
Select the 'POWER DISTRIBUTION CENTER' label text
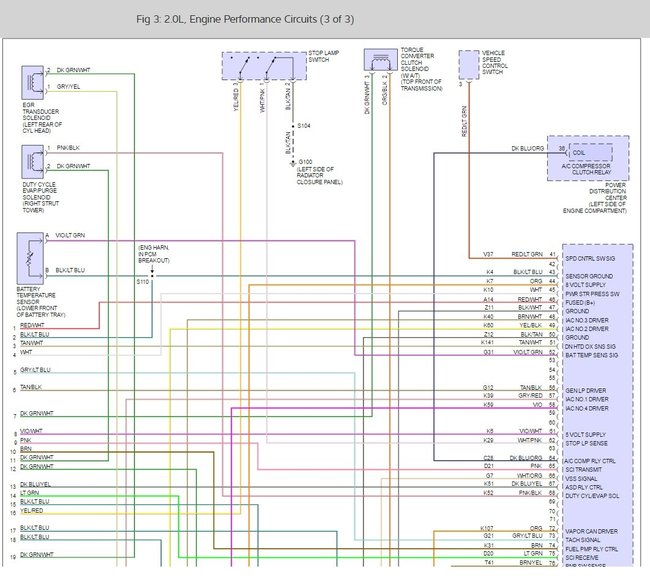607,192
